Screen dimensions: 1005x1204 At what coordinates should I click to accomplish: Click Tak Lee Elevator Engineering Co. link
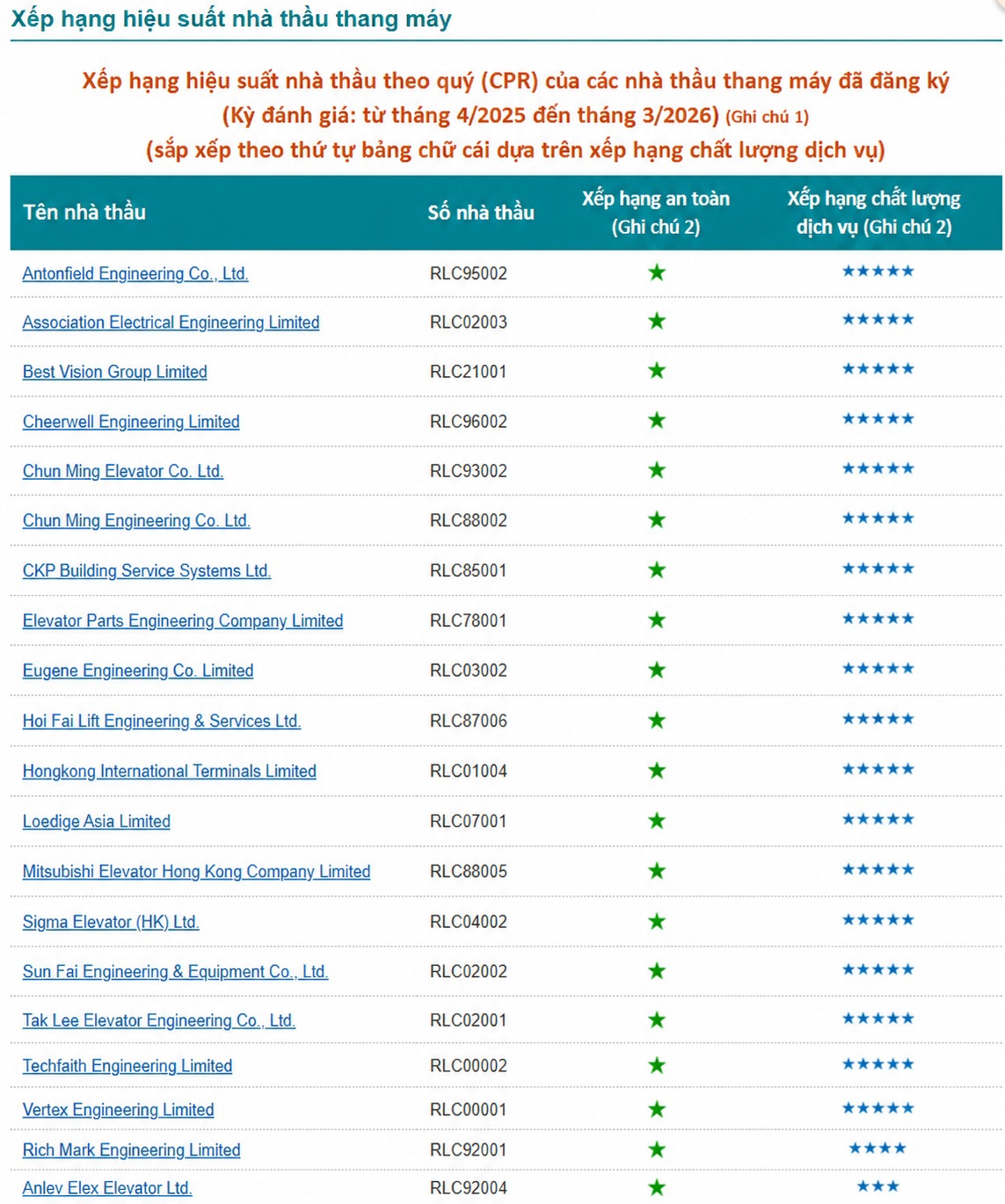(x=159, y=1020)
